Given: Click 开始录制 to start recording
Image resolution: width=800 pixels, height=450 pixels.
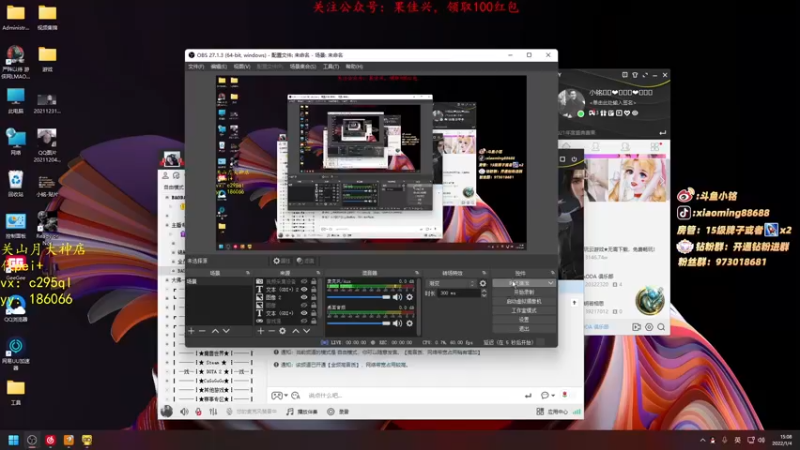Looking at the screenshot, I should pos(524,292).
